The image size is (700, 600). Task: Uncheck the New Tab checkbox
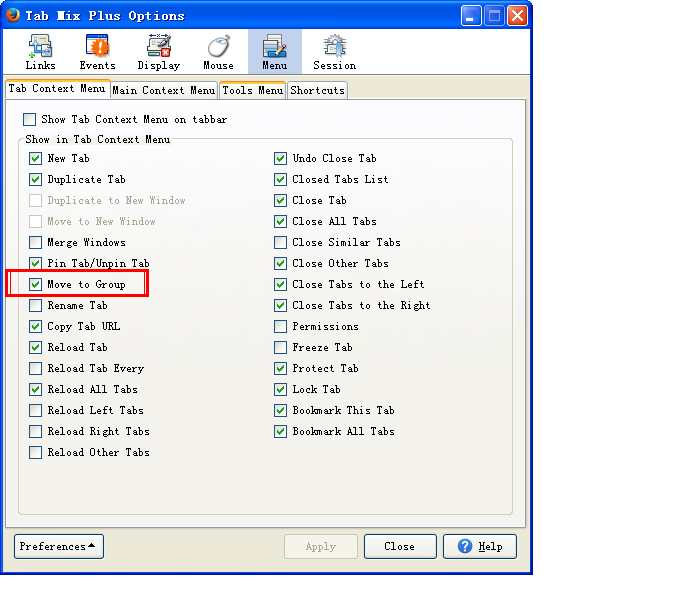[35, 158]
